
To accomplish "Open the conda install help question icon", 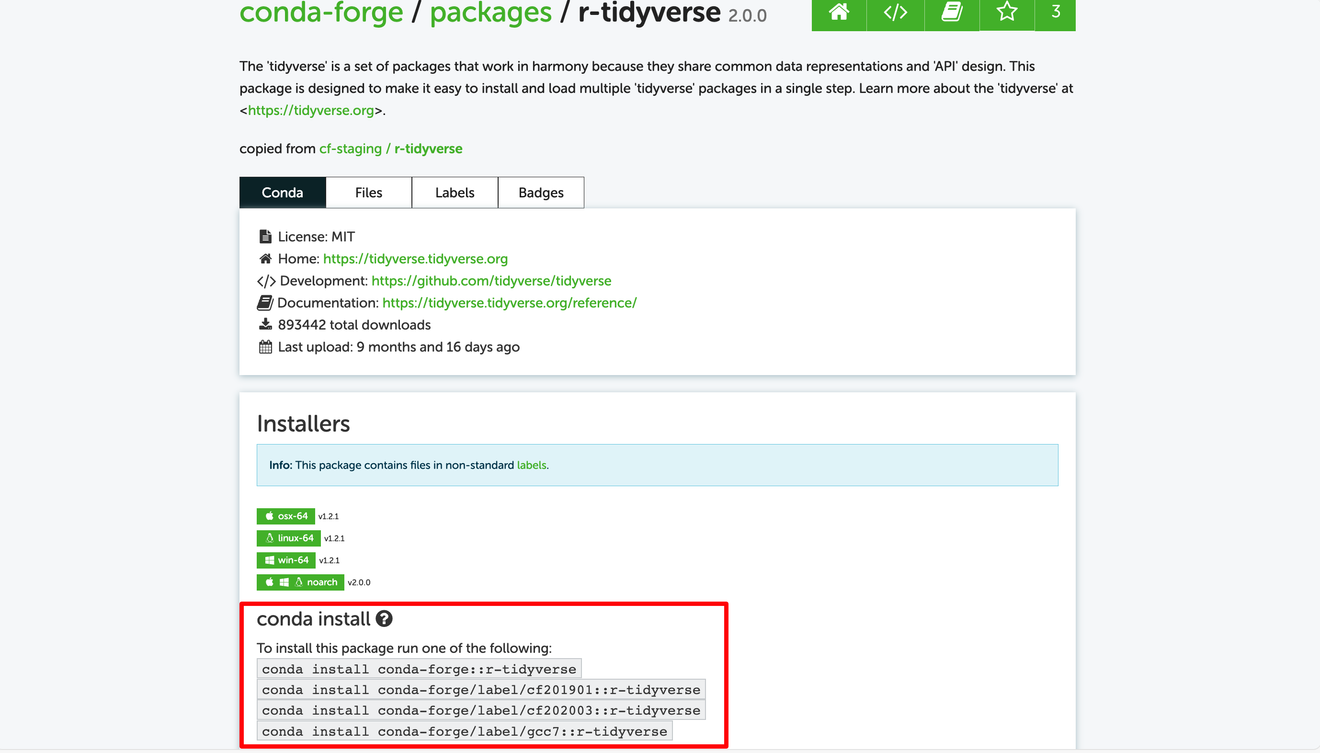I will [x=384, y=619].
